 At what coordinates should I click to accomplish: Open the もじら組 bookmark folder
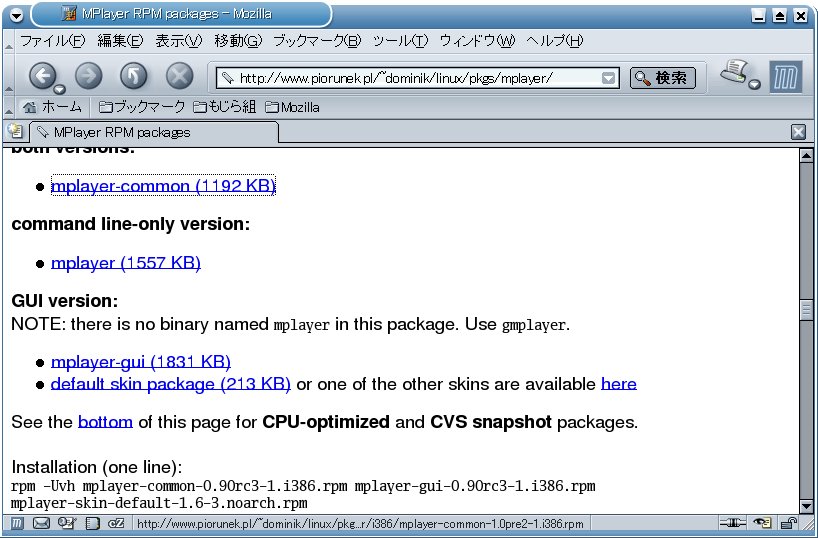pyautogui.click(x=224, y=107)
